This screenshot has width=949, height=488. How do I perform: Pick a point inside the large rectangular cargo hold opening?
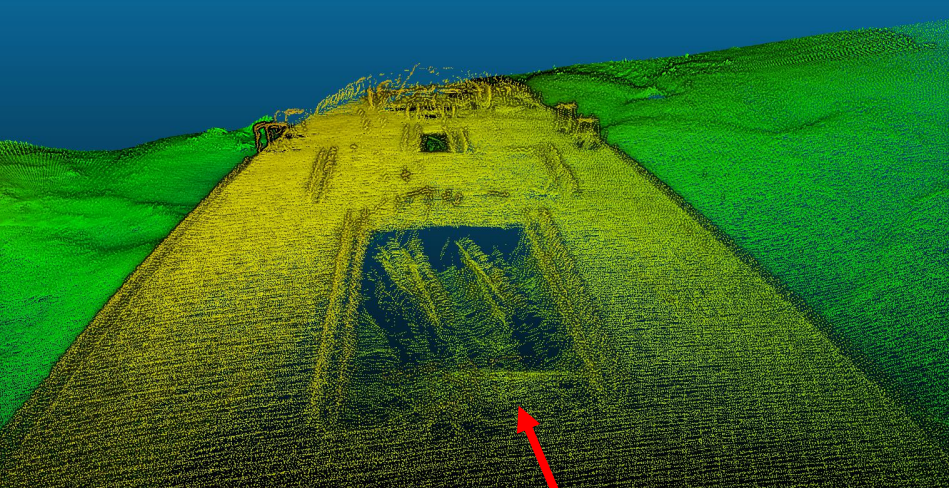(x=463, y=297)
